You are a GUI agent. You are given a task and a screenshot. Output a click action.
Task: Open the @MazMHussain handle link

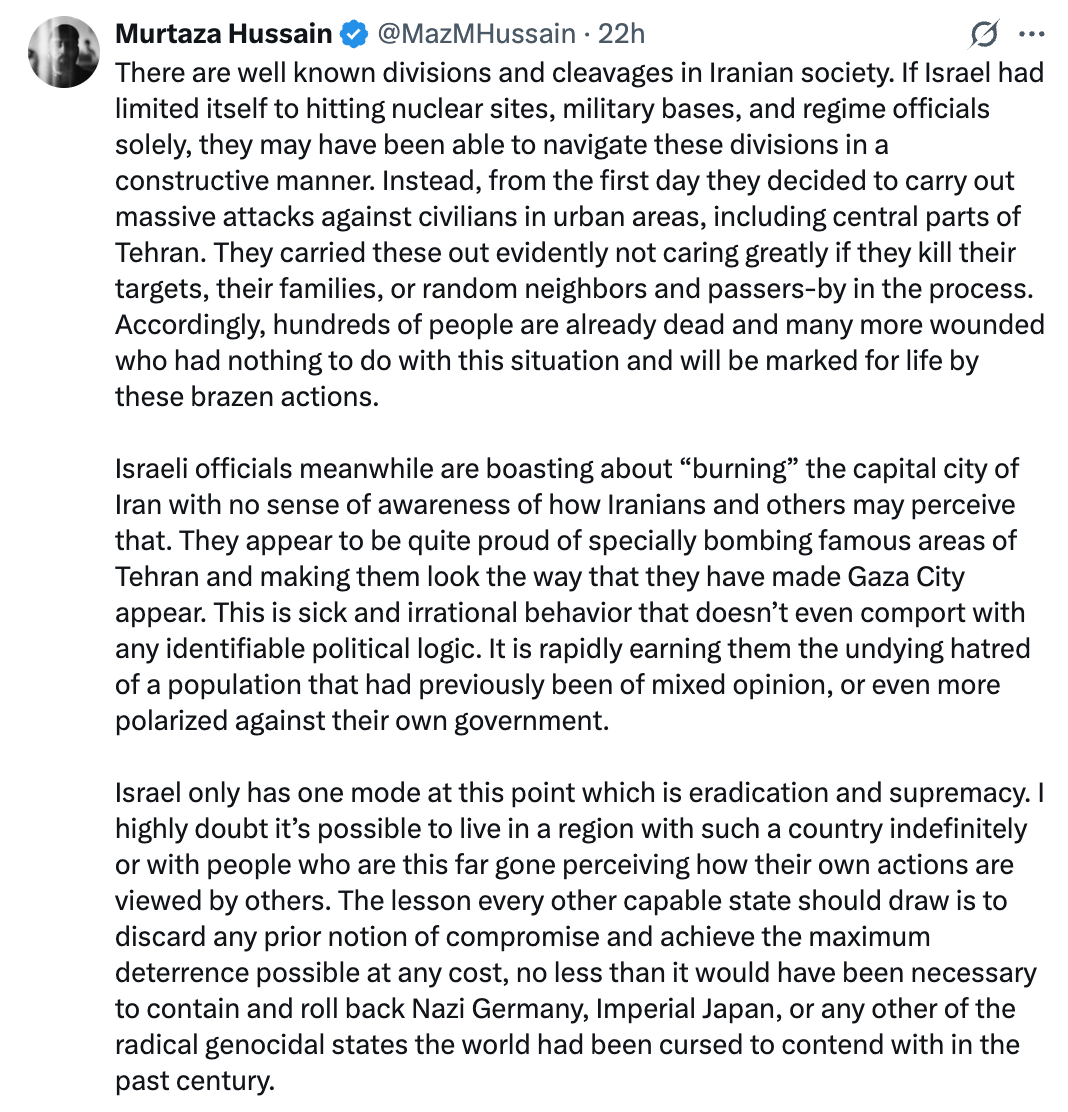click(476, 33)
